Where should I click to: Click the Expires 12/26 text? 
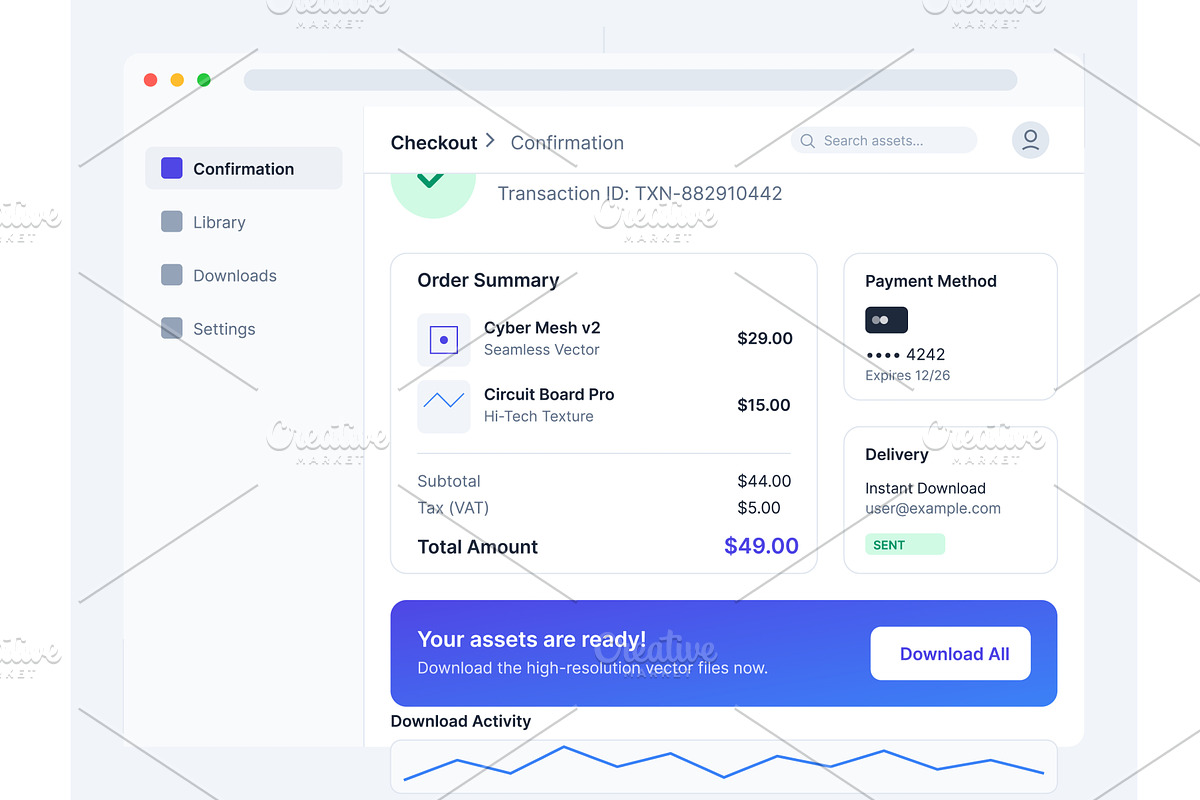908,376
